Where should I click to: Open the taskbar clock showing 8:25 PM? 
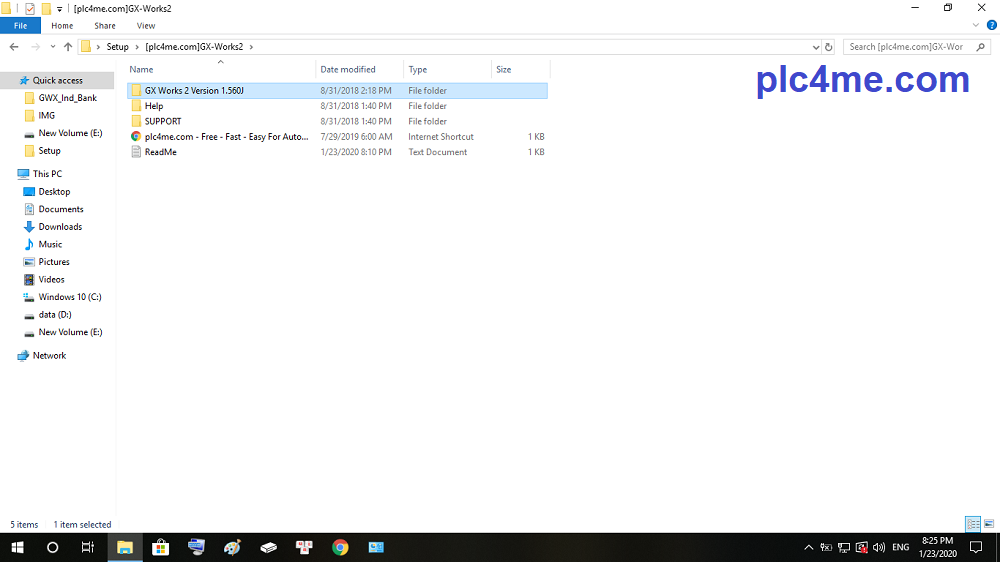(938, 547)
